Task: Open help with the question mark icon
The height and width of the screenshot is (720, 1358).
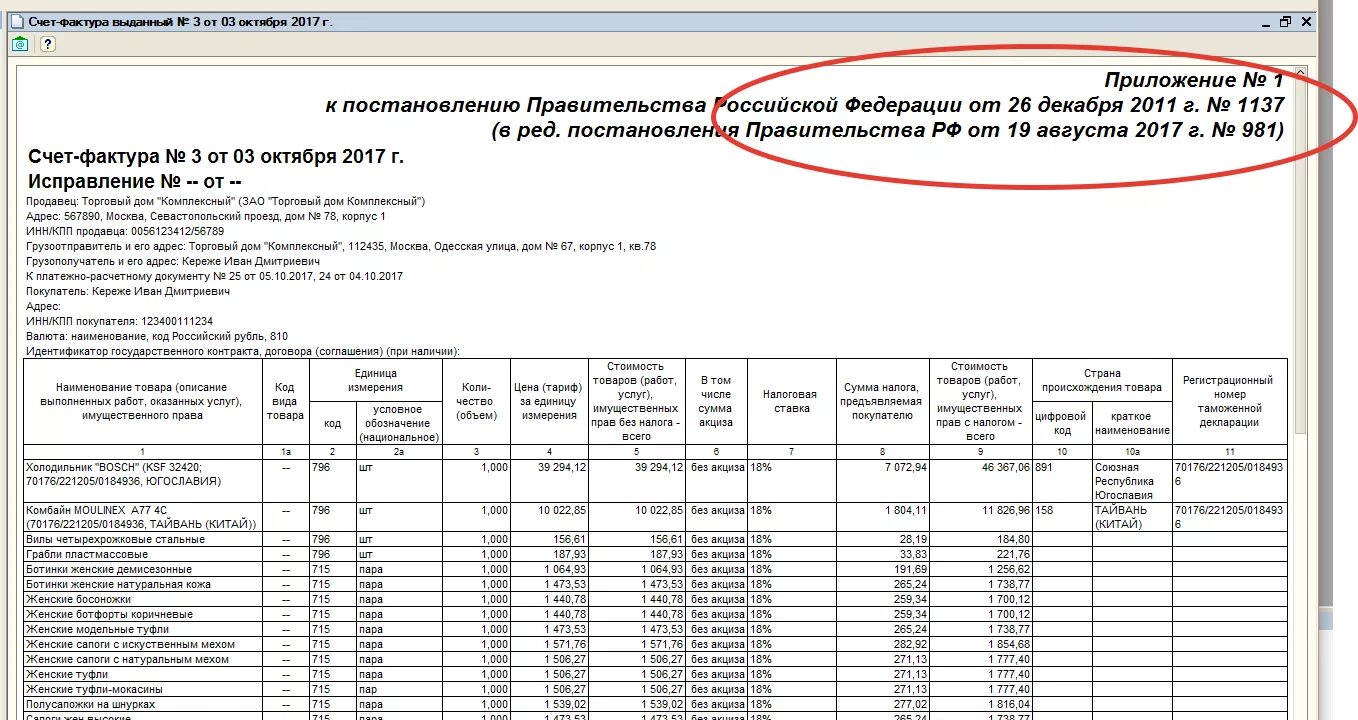Action: click(47, 44)
